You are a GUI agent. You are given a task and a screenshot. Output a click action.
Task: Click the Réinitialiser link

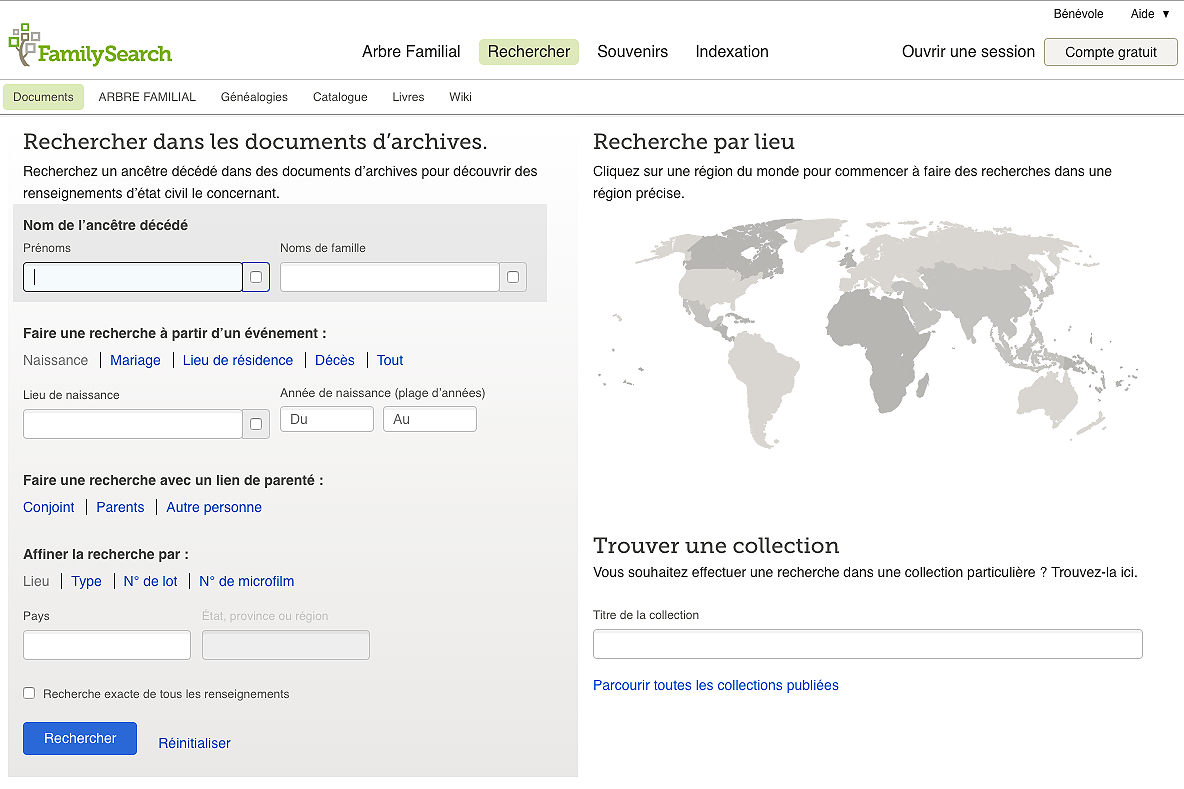(194, 743)
